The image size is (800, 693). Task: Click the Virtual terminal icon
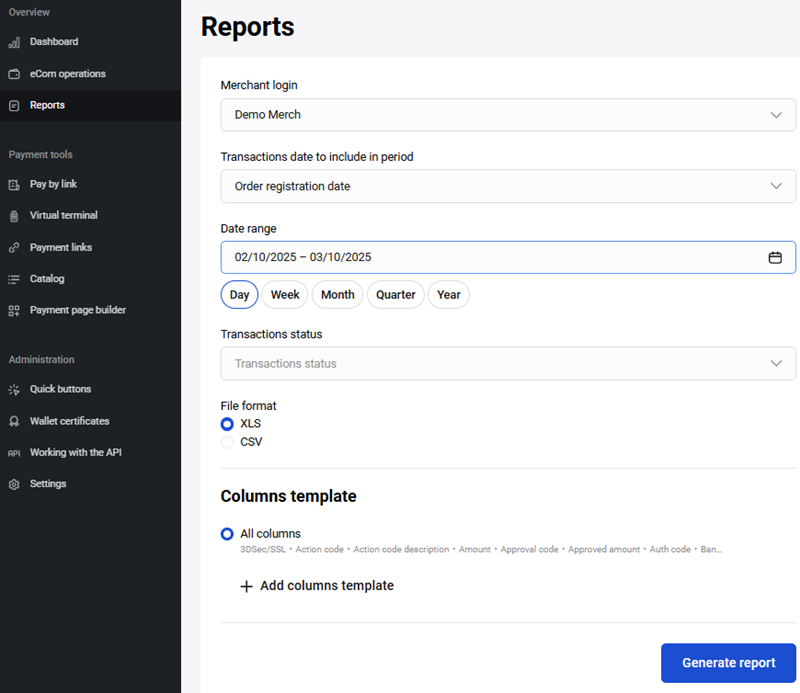tap(14, 216)
